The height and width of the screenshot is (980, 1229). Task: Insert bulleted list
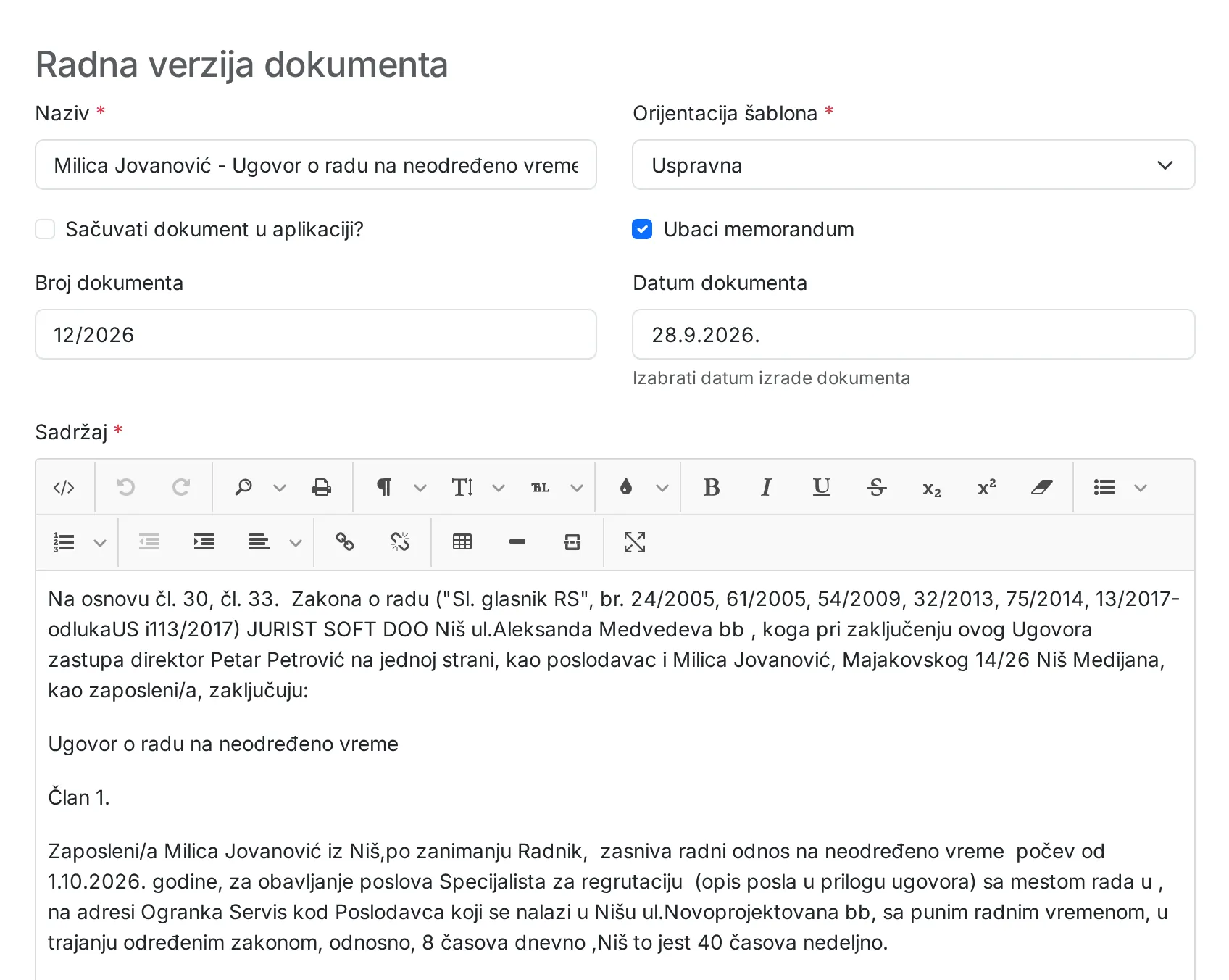click(x=1104, y=487)
